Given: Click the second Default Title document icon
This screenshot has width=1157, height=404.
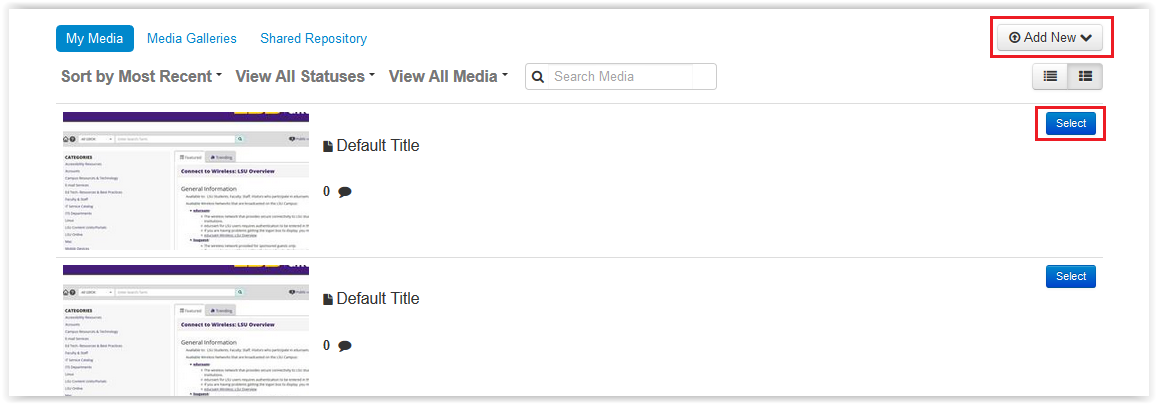Looking at the screenshot, I should 328,299.
